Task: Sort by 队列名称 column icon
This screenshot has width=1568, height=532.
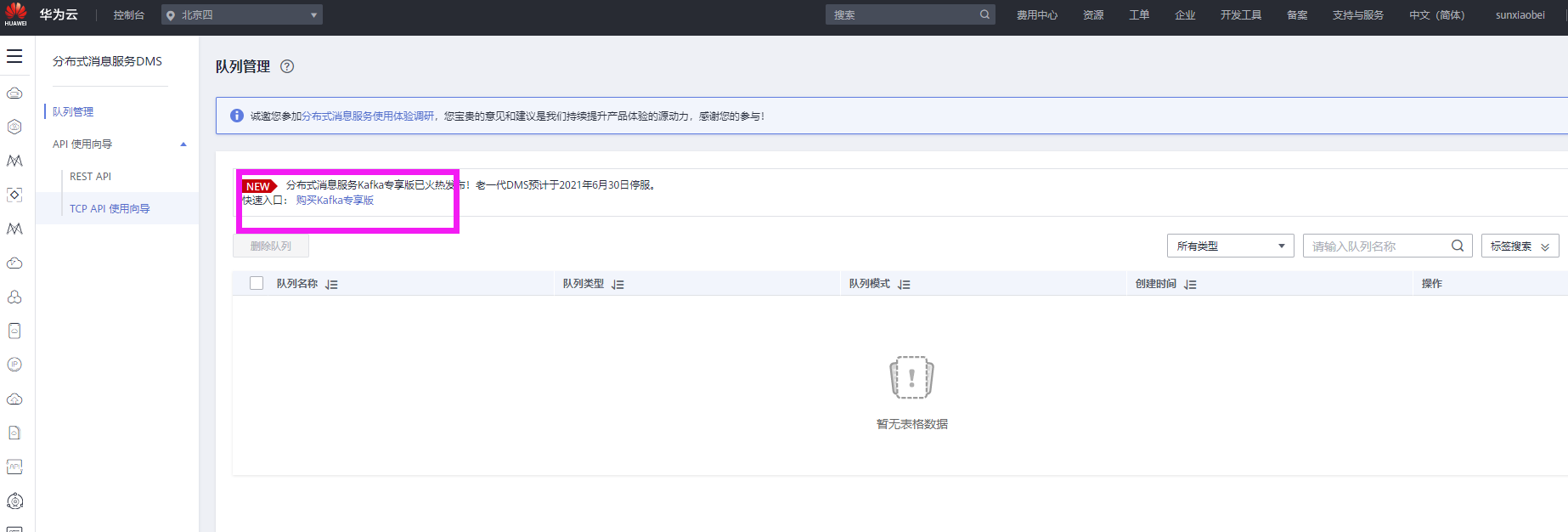Action: [331, 285]
